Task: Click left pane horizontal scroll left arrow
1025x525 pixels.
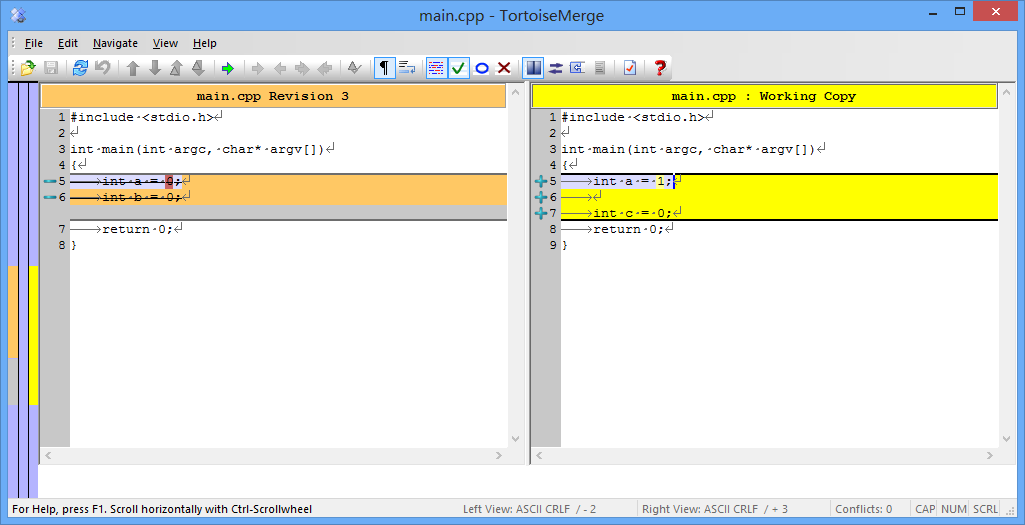Action: 47,456
